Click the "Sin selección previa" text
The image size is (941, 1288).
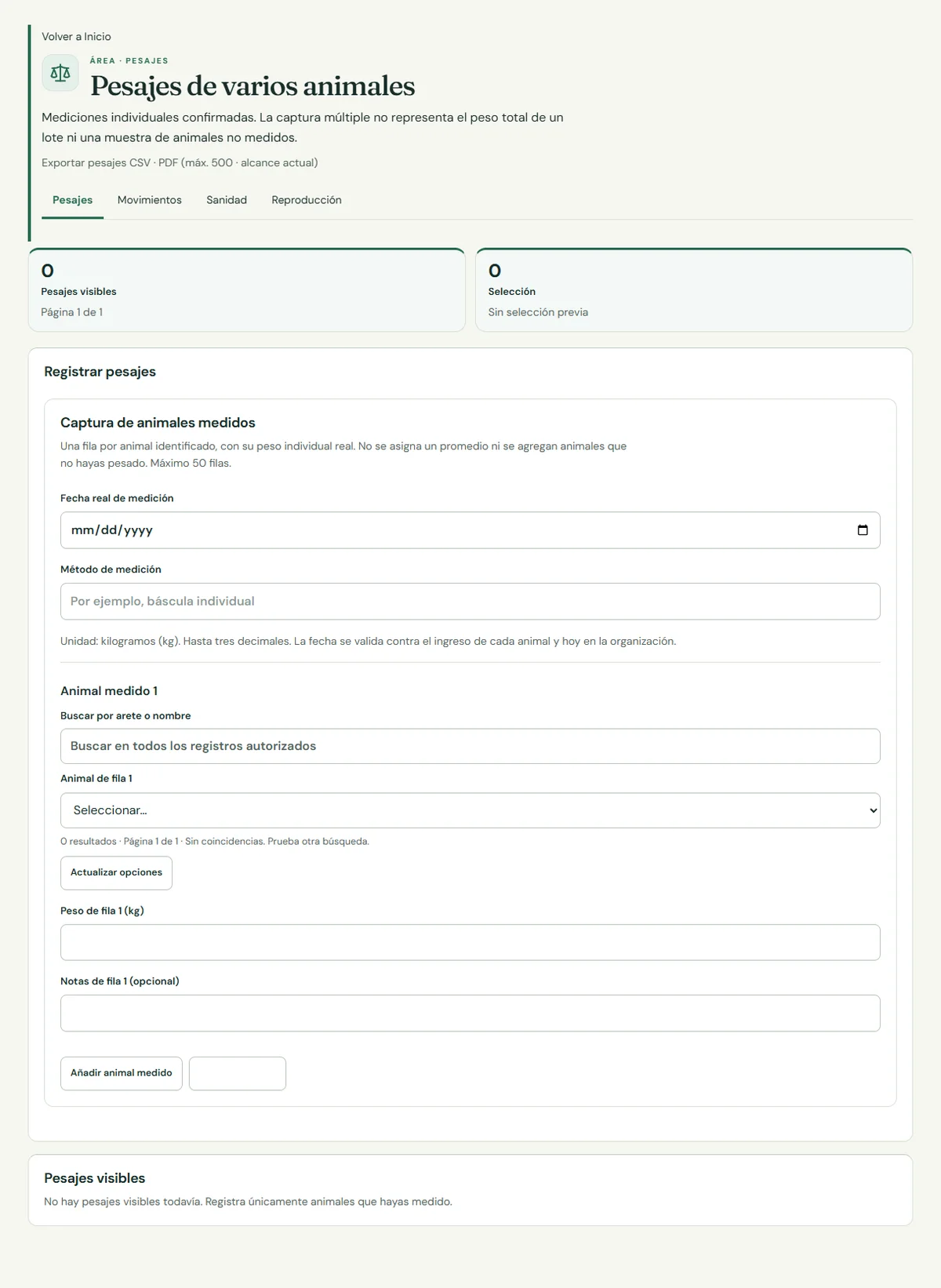(x=538, y=312)
